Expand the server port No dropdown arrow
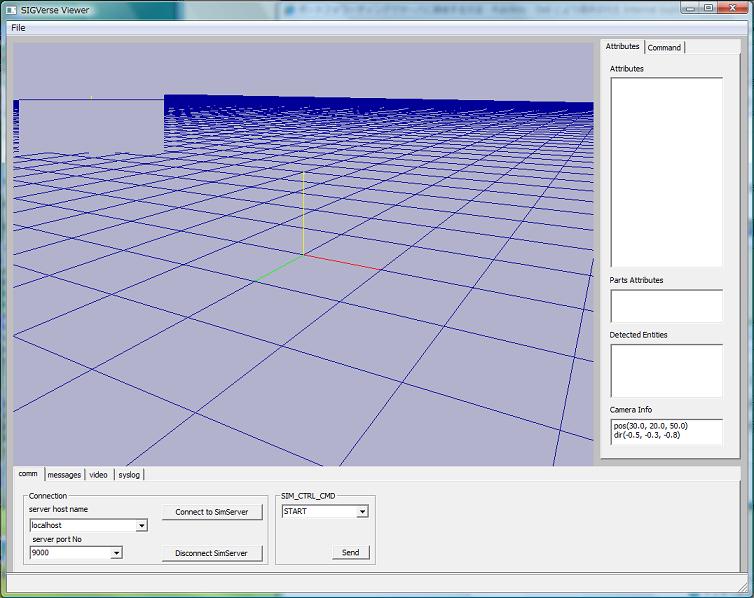The height and width of the screenshot is (598, 754). pos(116,552)
